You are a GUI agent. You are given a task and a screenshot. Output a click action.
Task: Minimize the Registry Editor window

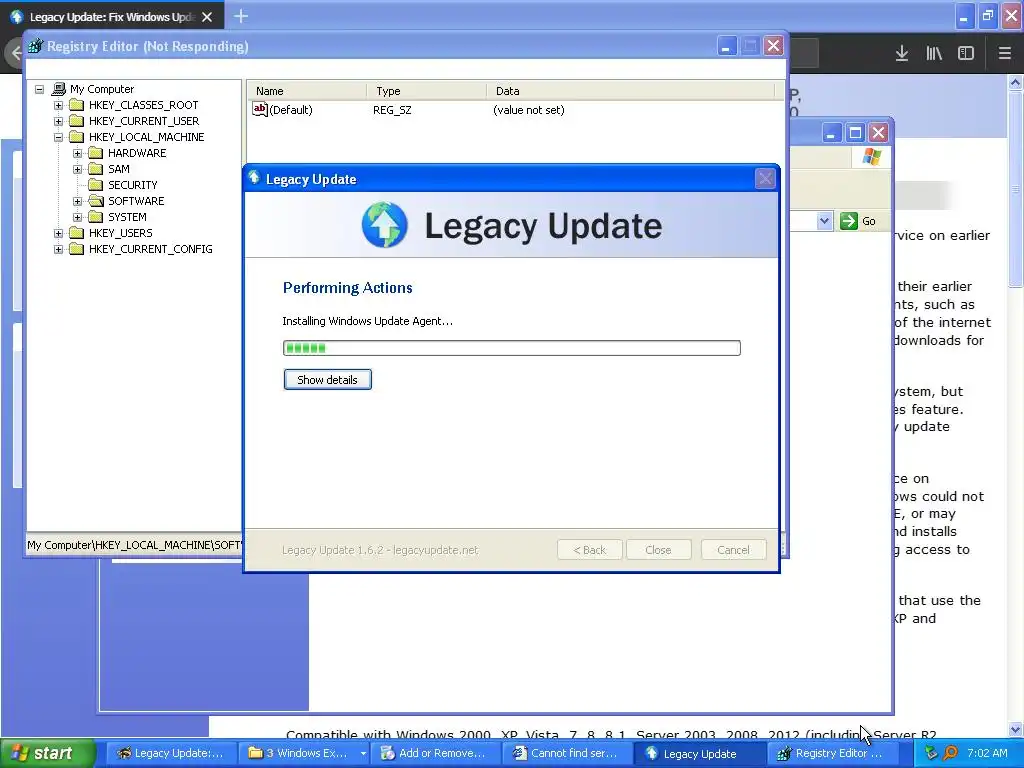726,46
